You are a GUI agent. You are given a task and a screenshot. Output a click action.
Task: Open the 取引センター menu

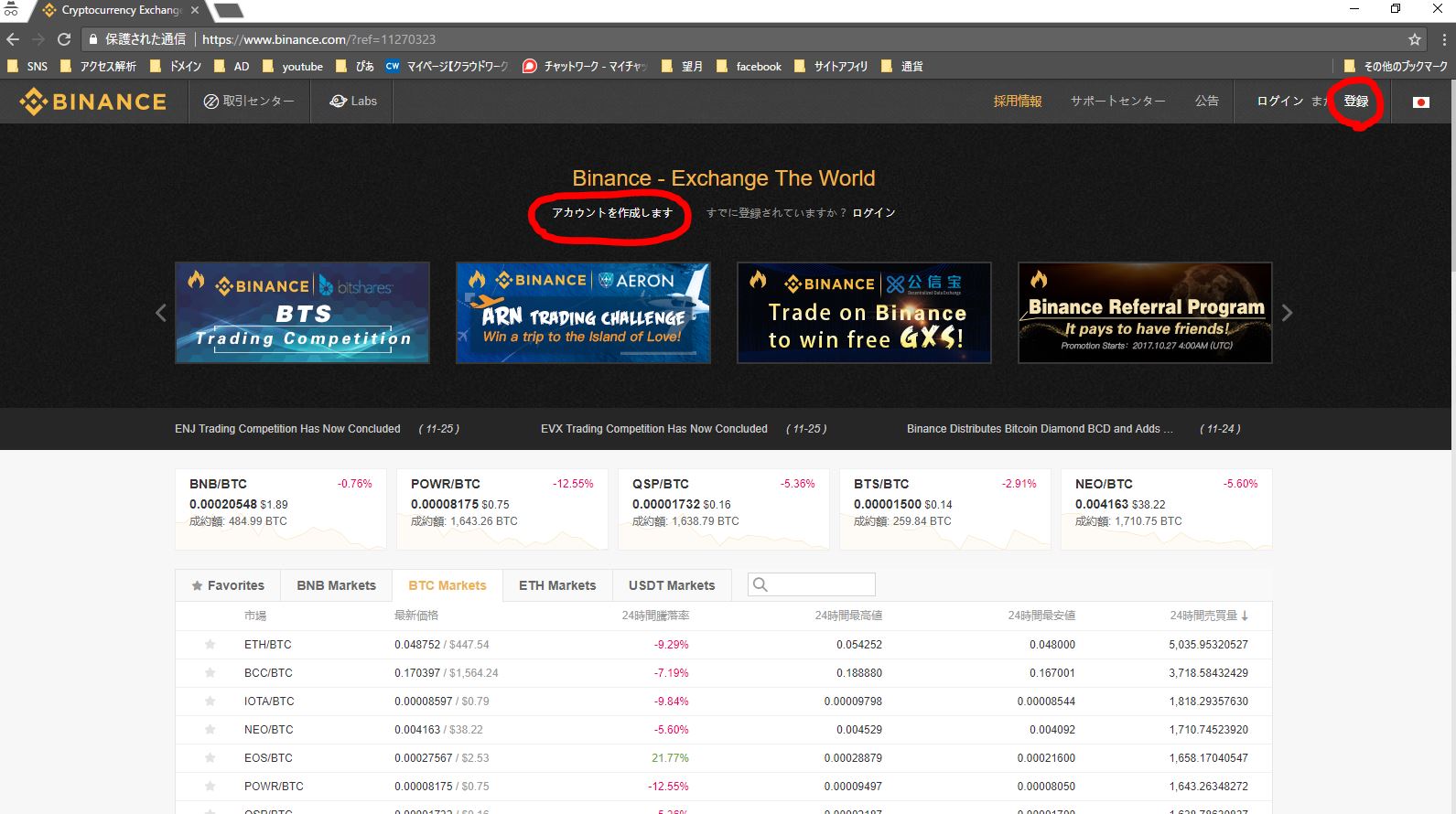[x=249, y=102]
